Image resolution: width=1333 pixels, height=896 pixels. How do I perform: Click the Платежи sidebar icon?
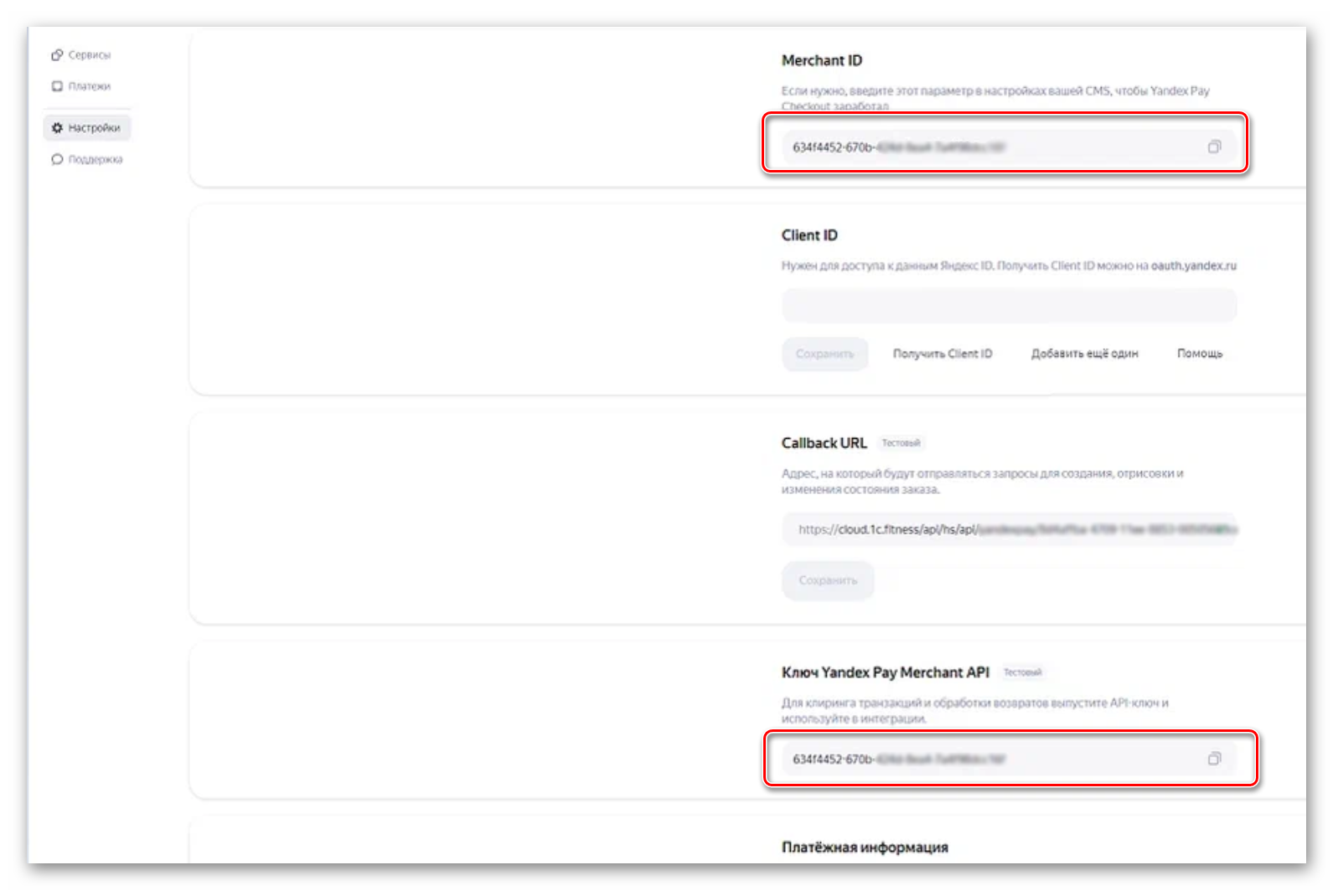57,86
